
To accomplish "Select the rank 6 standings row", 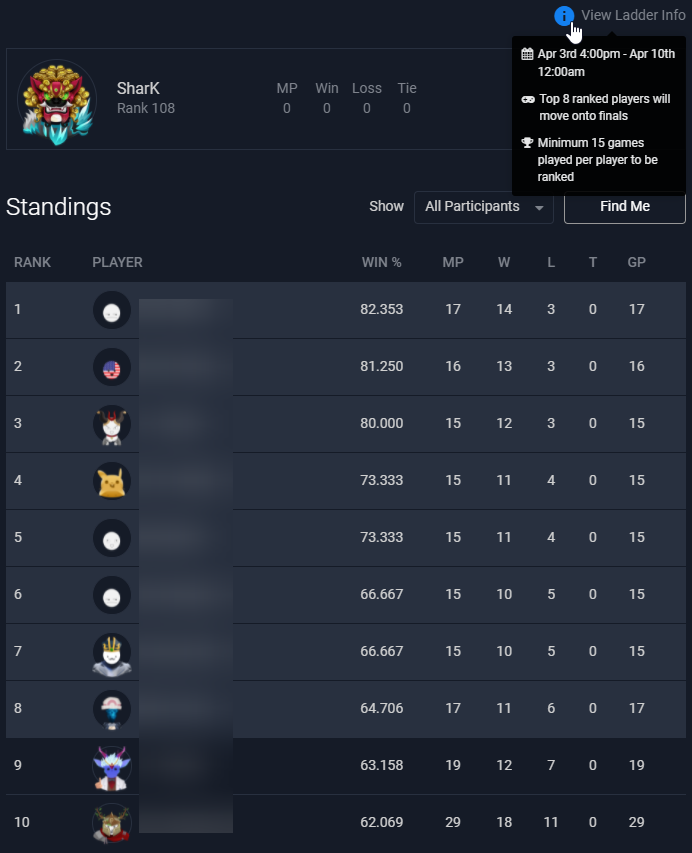I will (x=345, y=595).
